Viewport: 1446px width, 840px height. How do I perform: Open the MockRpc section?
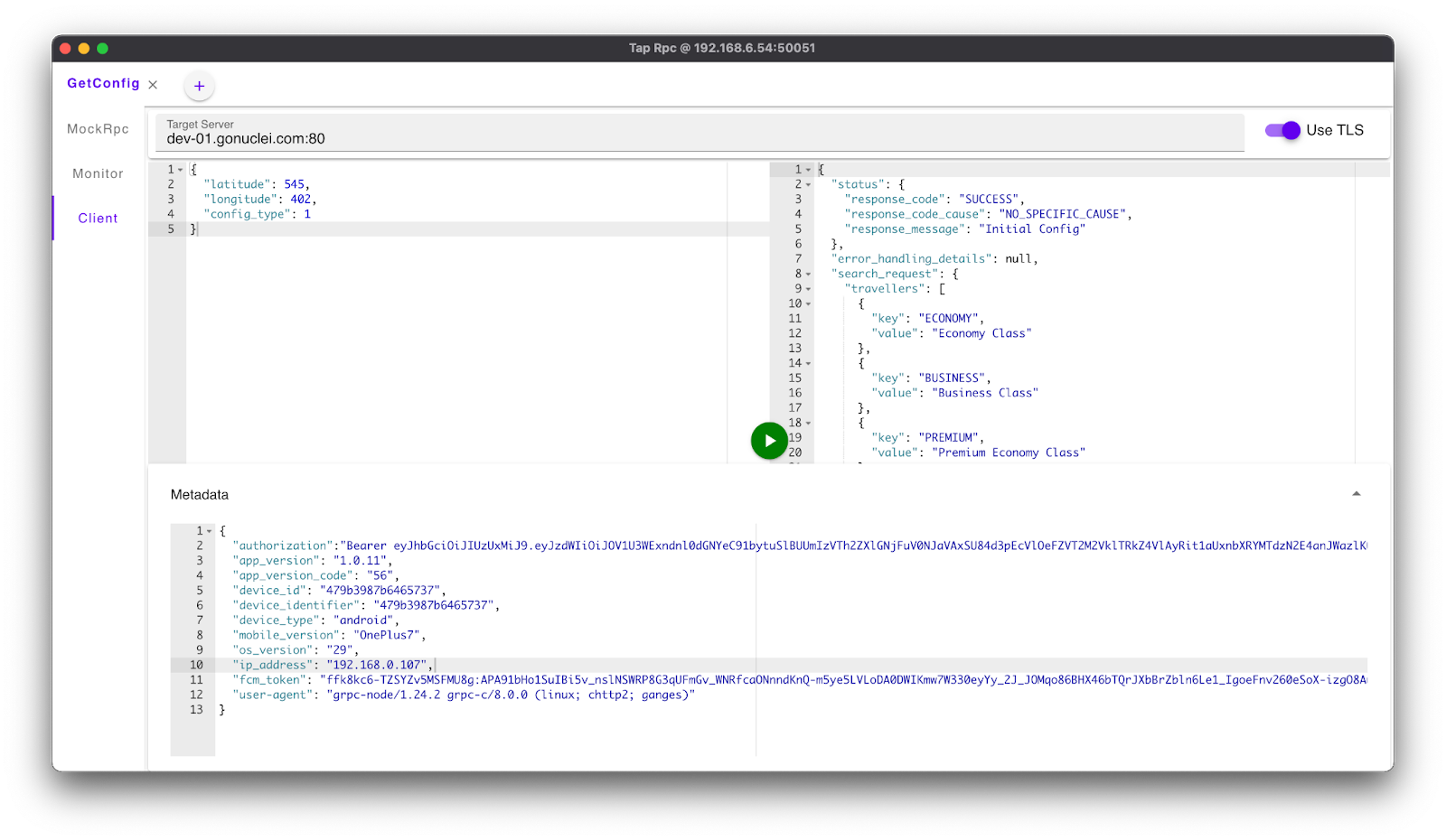click(x=98, y=129)
